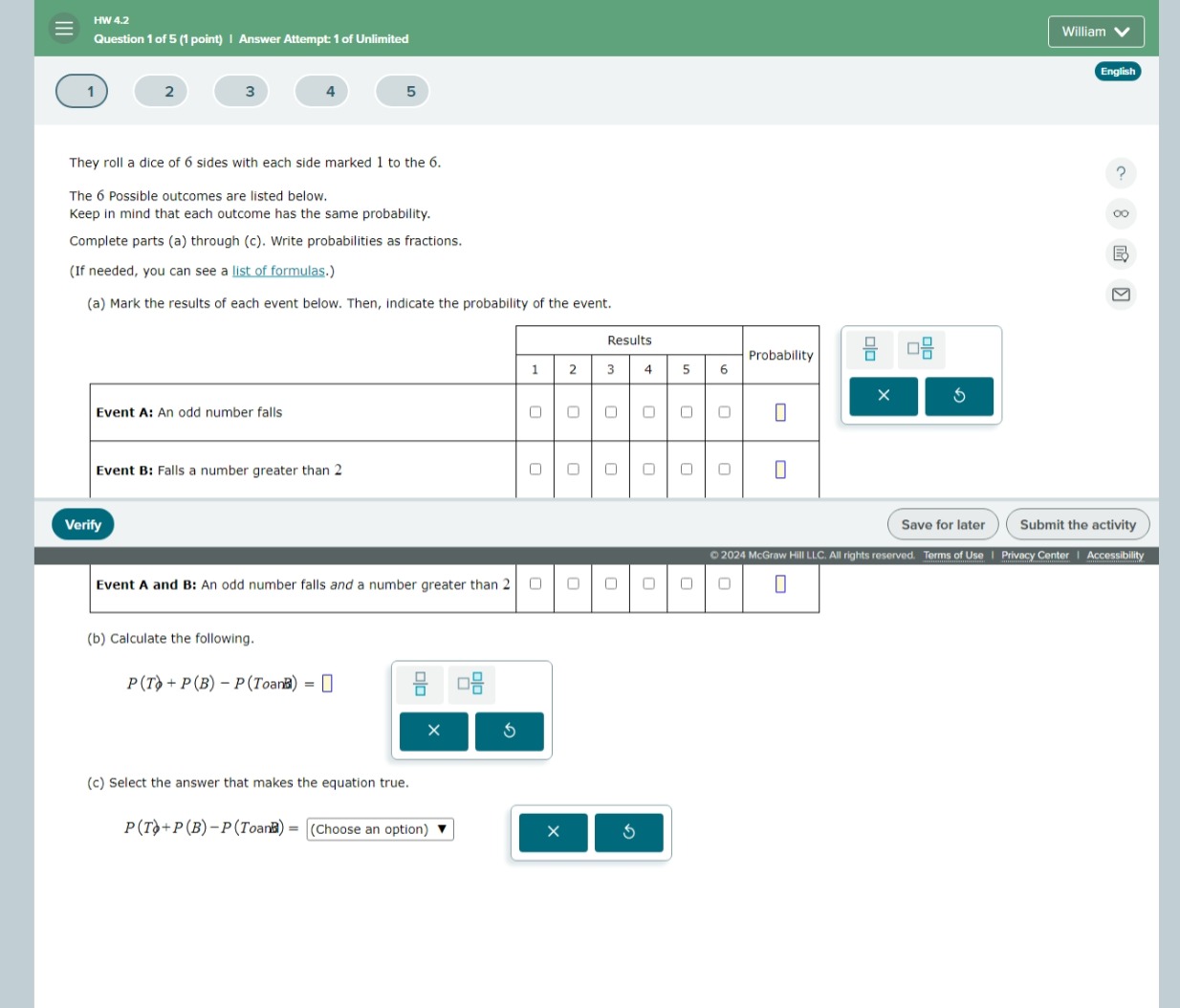Viewport: 1180px width, 1008px height.
Task: Click Submit the activity
Action: point(1078,525)
